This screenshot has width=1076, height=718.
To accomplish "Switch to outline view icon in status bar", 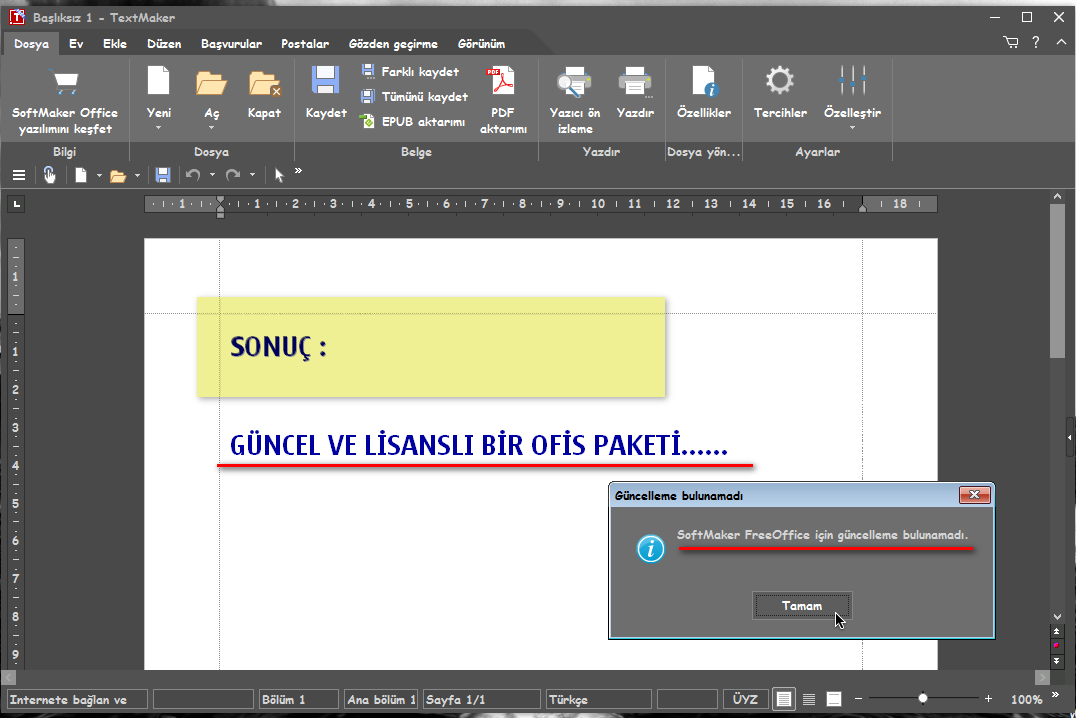I will [x=809, y=699].
